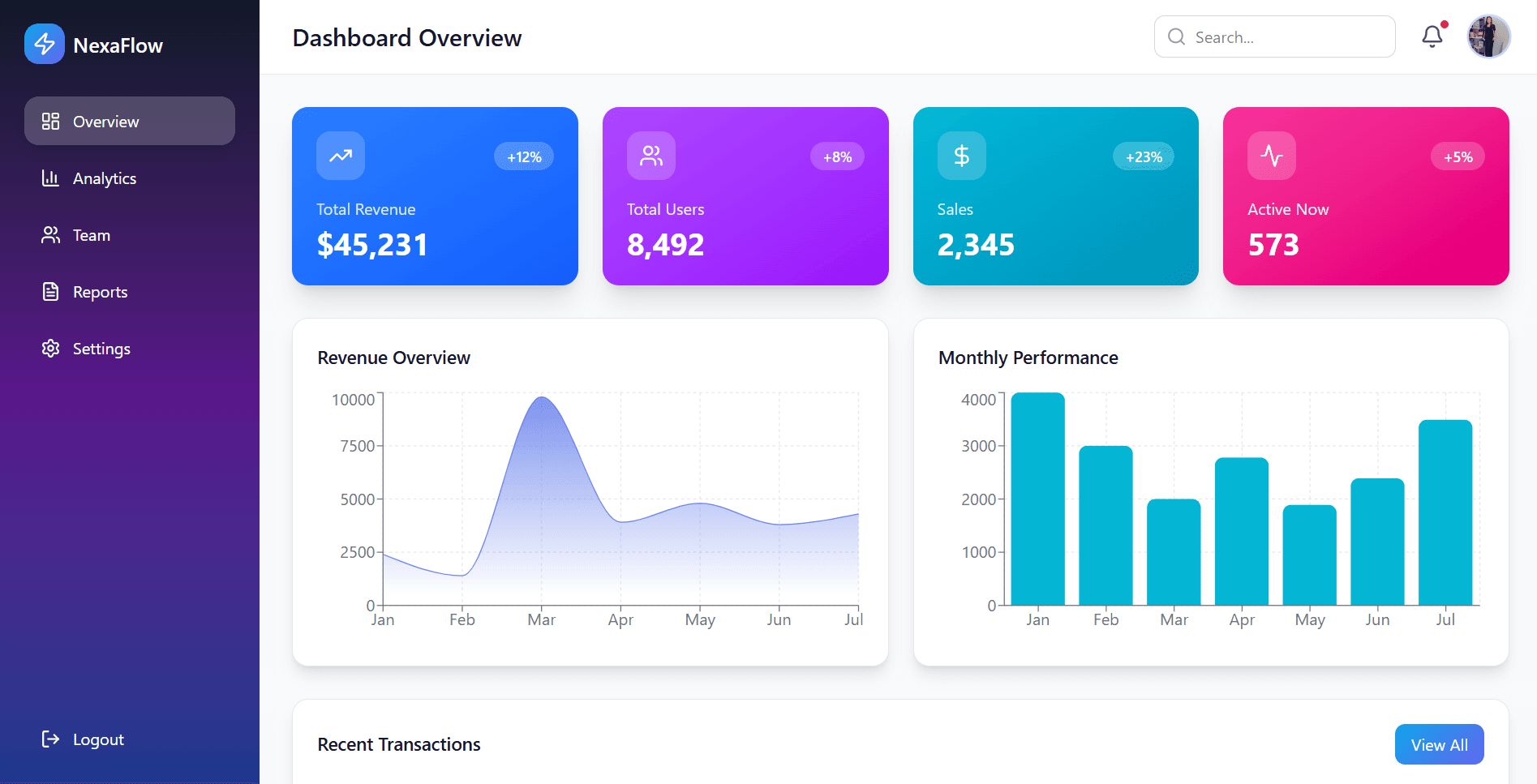
Task: Click the +12% badge on Total Revenue
Action: [524, 156]
